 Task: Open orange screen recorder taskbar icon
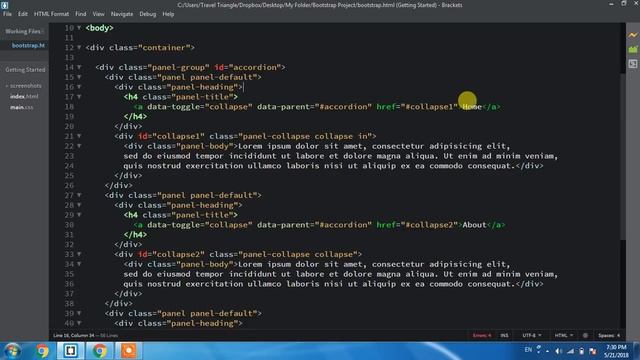[129, 351]
